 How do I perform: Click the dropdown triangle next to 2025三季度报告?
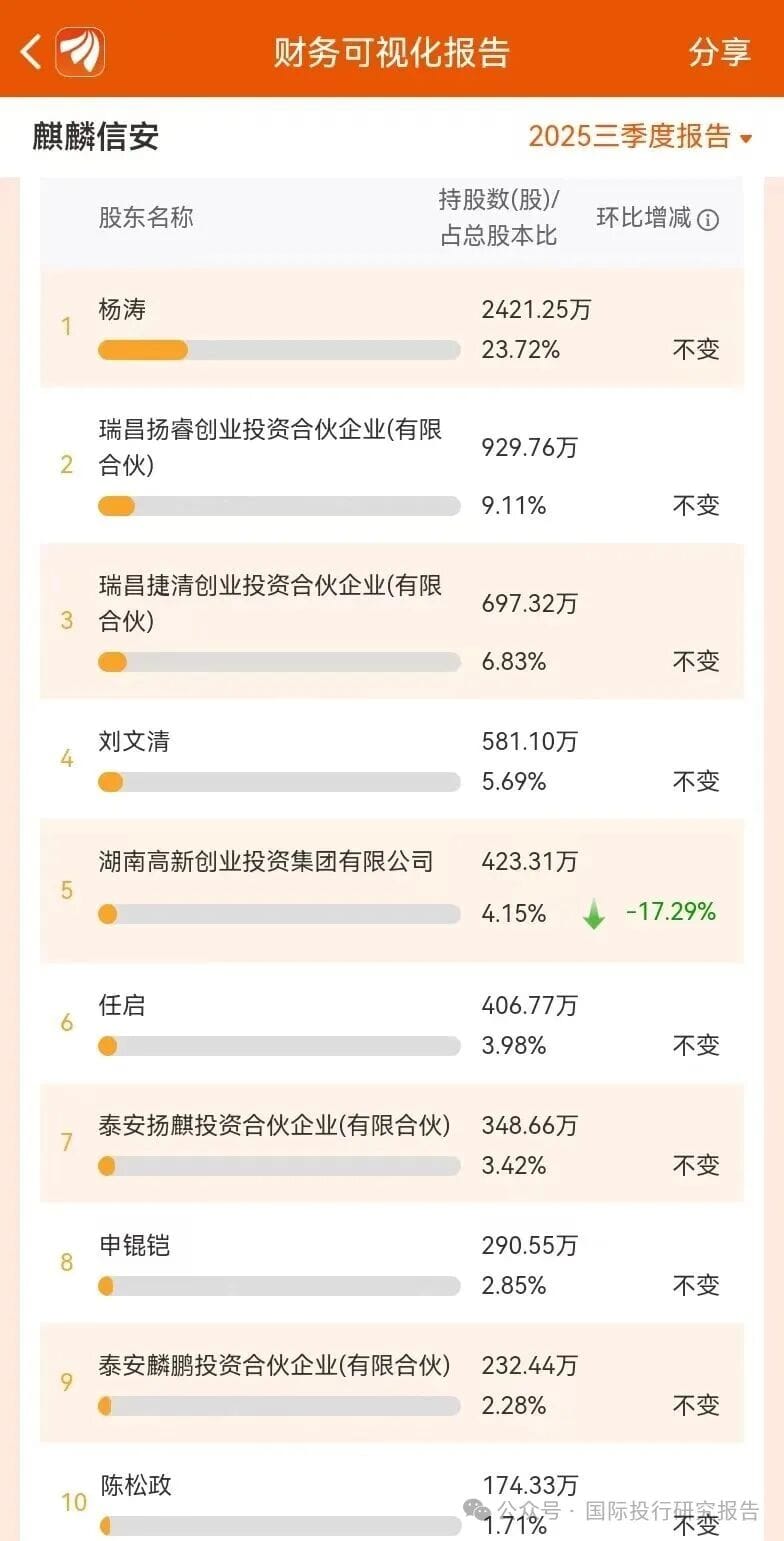click(746, 138)
